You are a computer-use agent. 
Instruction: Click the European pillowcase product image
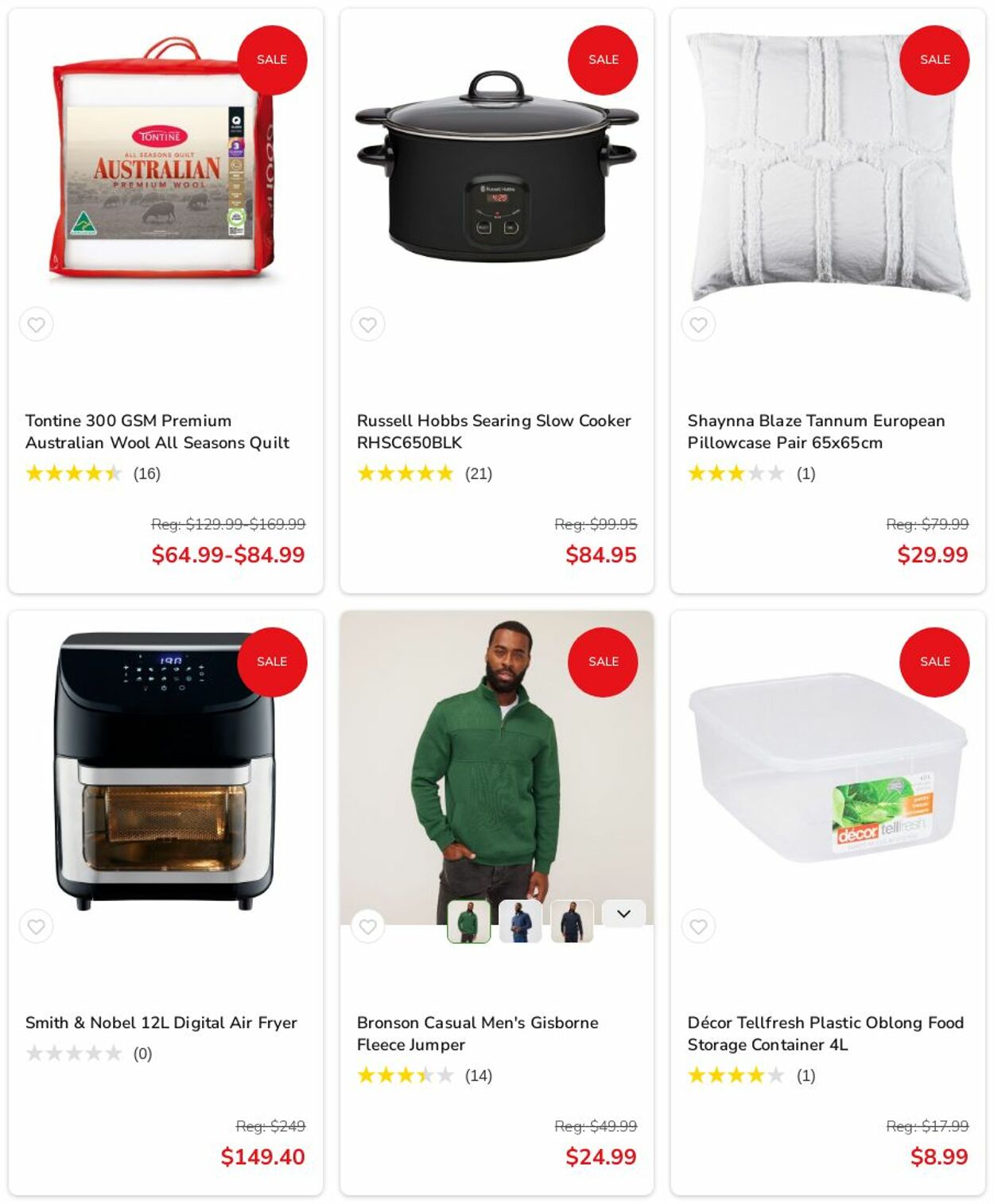(828, 167)
